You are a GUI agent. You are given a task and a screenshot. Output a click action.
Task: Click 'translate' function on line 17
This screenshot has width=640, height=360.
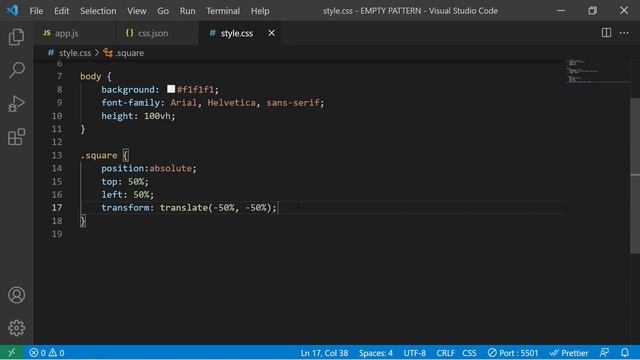pyautogui.click(x=184, y=207)
